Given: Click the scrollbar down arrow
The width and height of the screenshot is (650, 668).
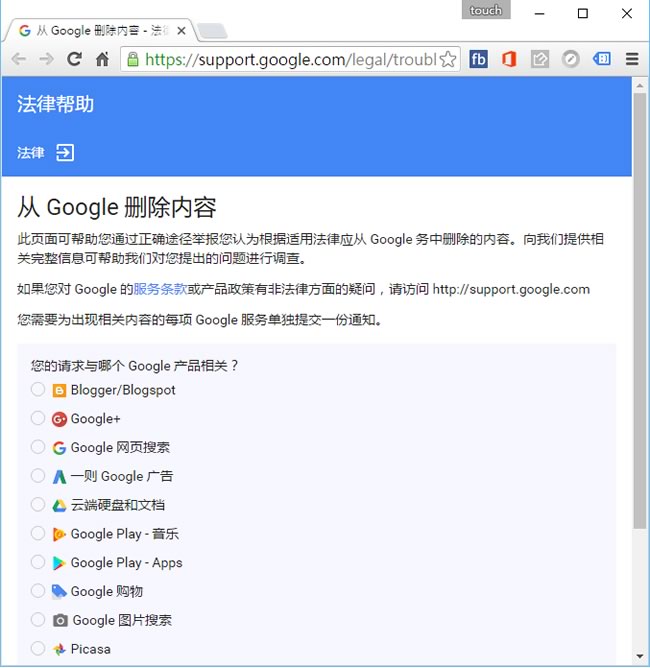Looking at the screenshot, I should 639,656.
